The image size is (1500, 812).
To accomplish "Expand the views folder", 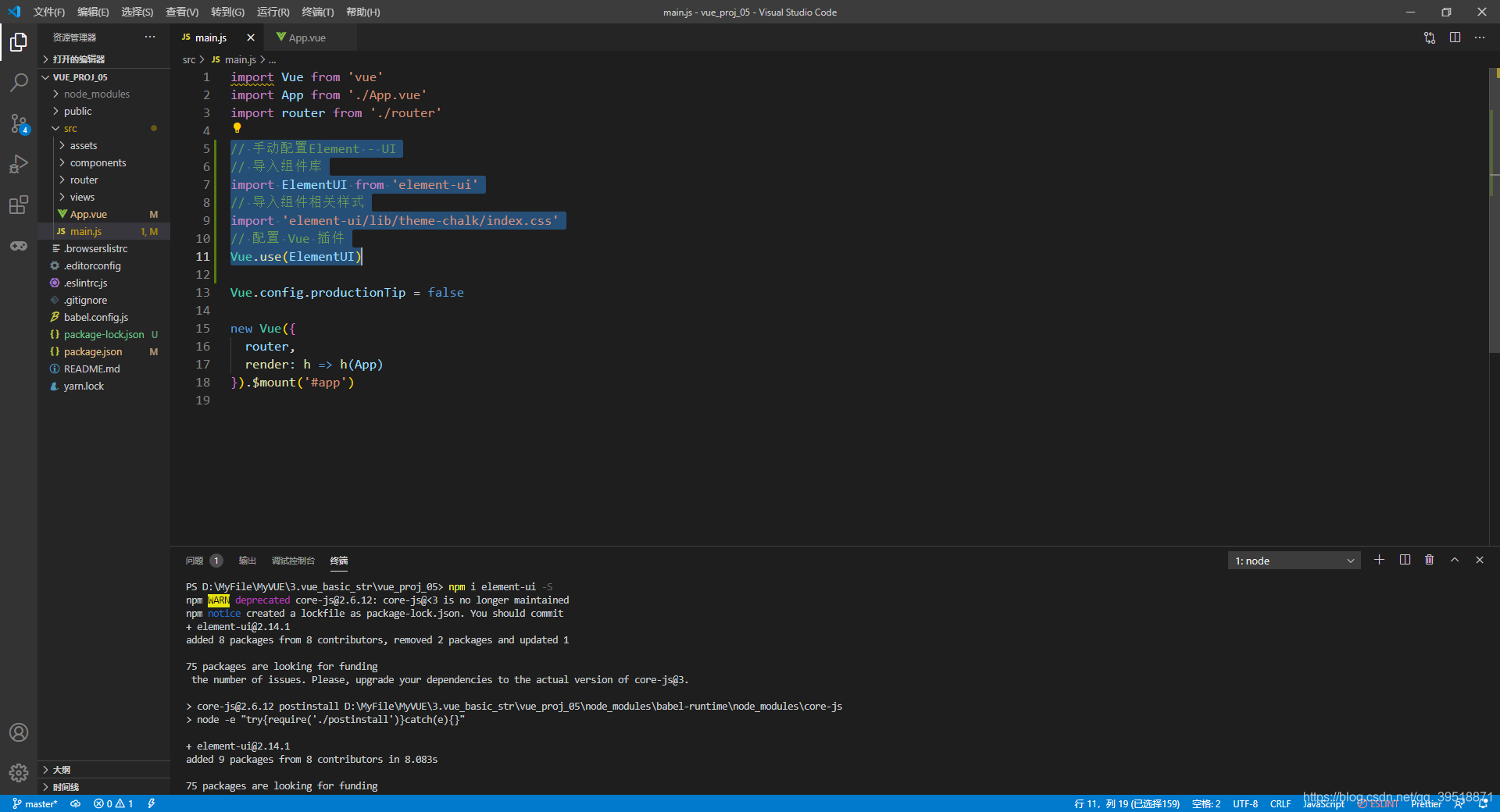I will coord(104,197).
